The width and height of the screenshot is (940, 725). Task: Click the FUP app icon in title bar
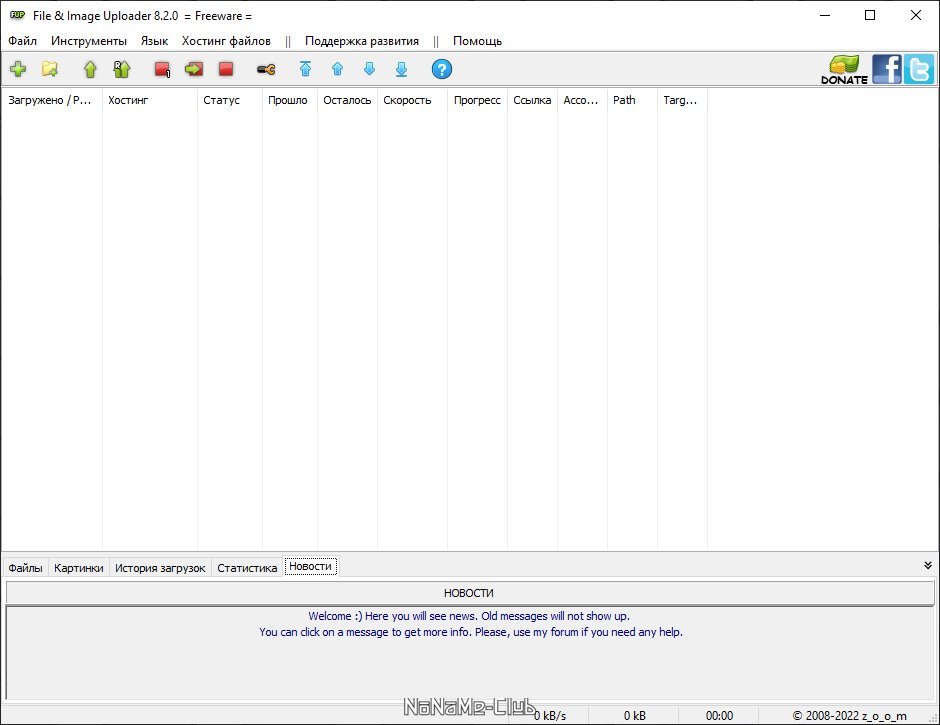[17, 15]
